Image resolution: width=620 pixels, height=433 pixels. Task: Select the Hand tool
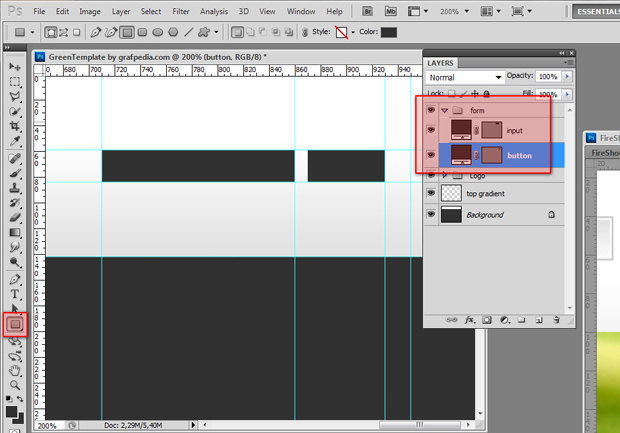coord(15,371)
